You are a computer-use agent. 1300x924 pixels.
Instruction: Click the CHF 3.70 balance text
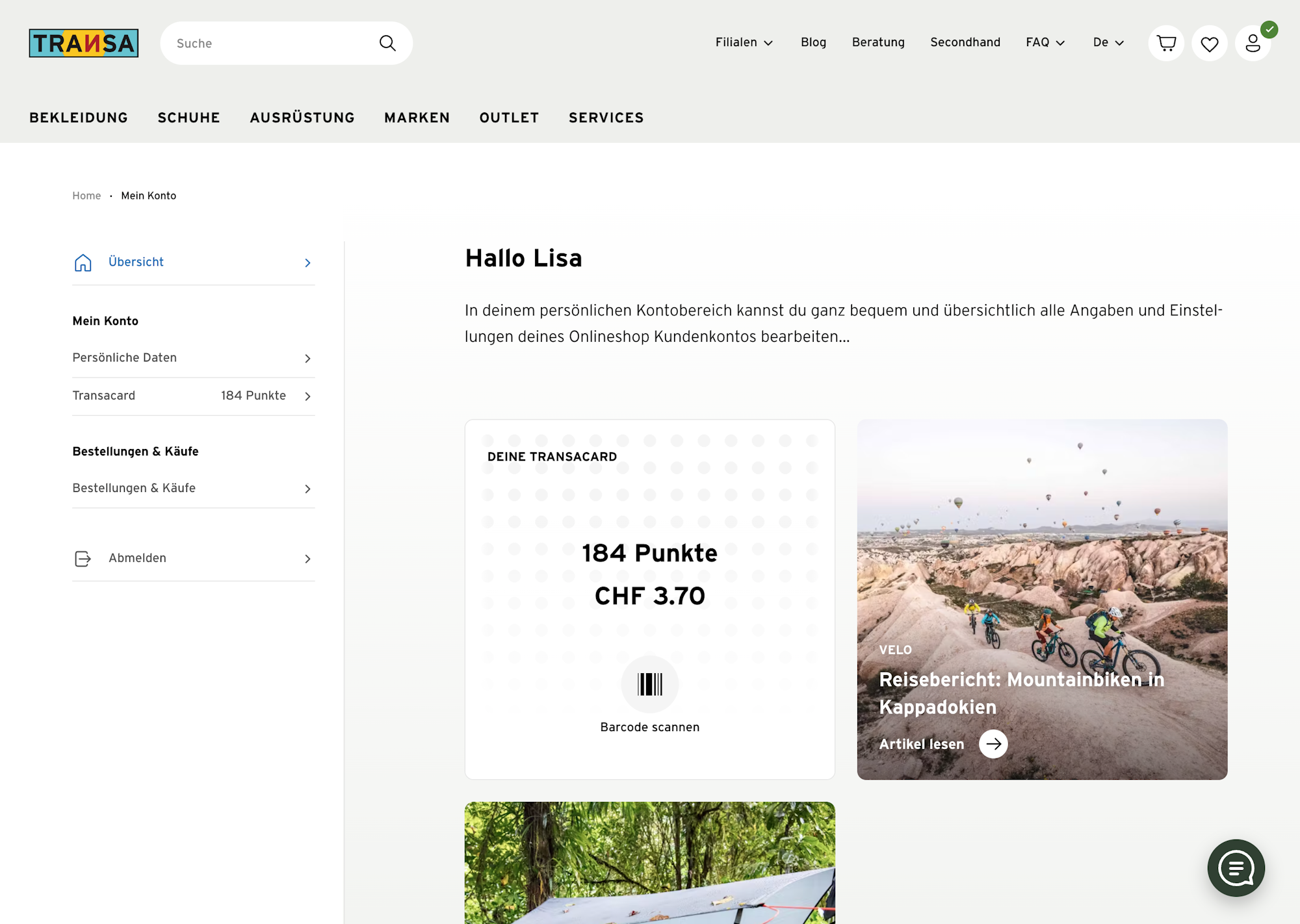pos(650,596)
